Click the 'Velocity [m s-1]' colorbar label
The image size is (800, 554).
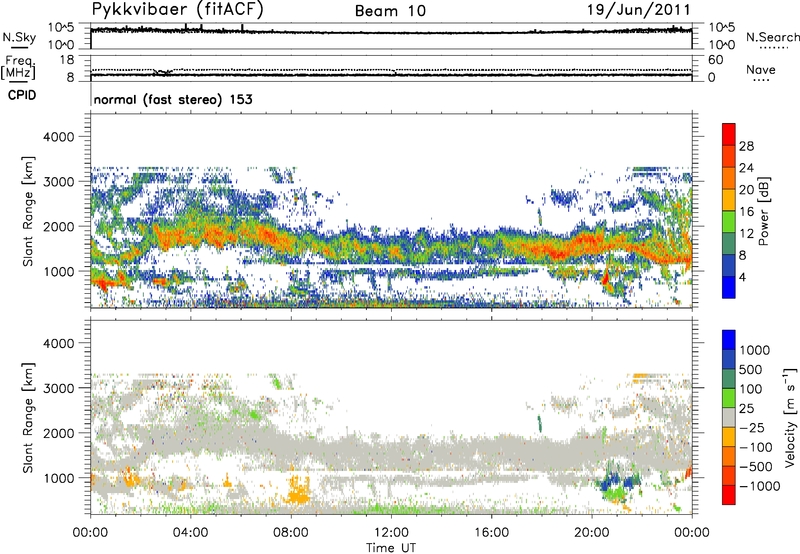(790, 417)
